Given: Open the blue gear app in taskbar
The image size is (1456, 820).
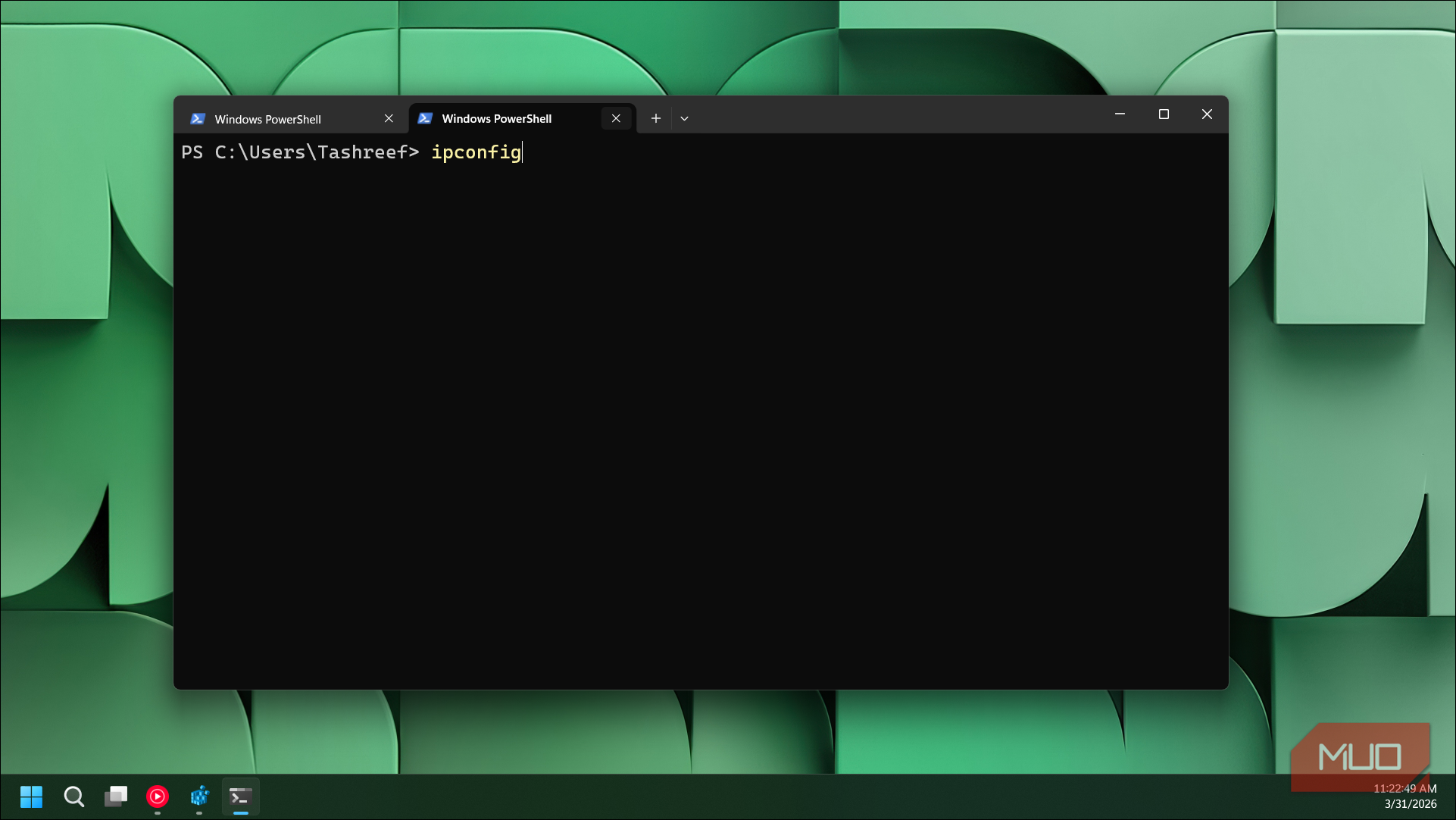Looking at the screenshot, I should [x=199, y=797].
